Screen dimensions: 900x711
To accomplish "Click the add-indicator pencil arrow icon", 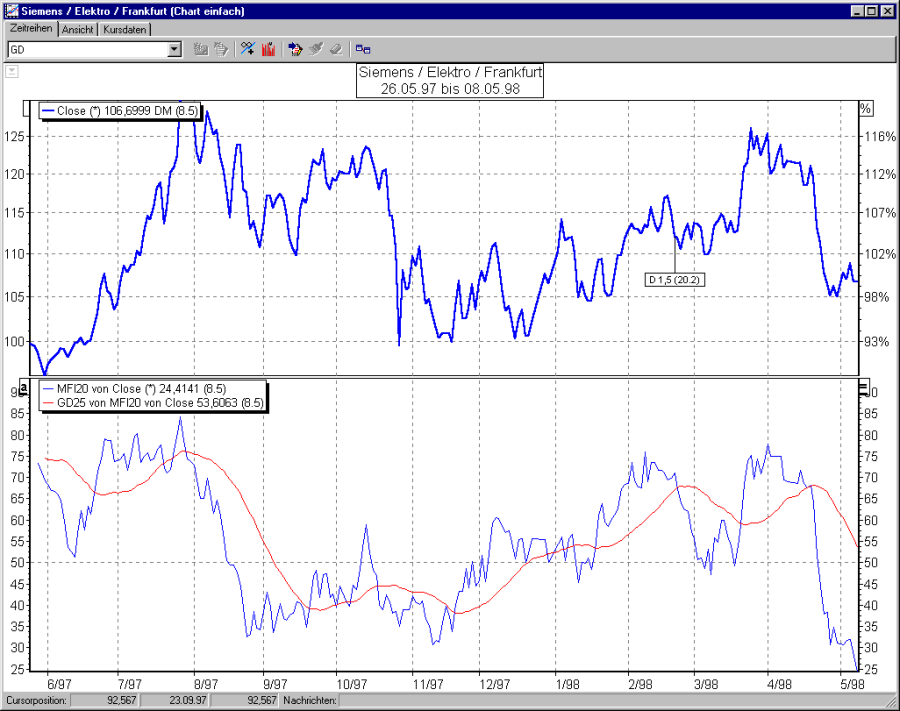I will pos(296,48).
